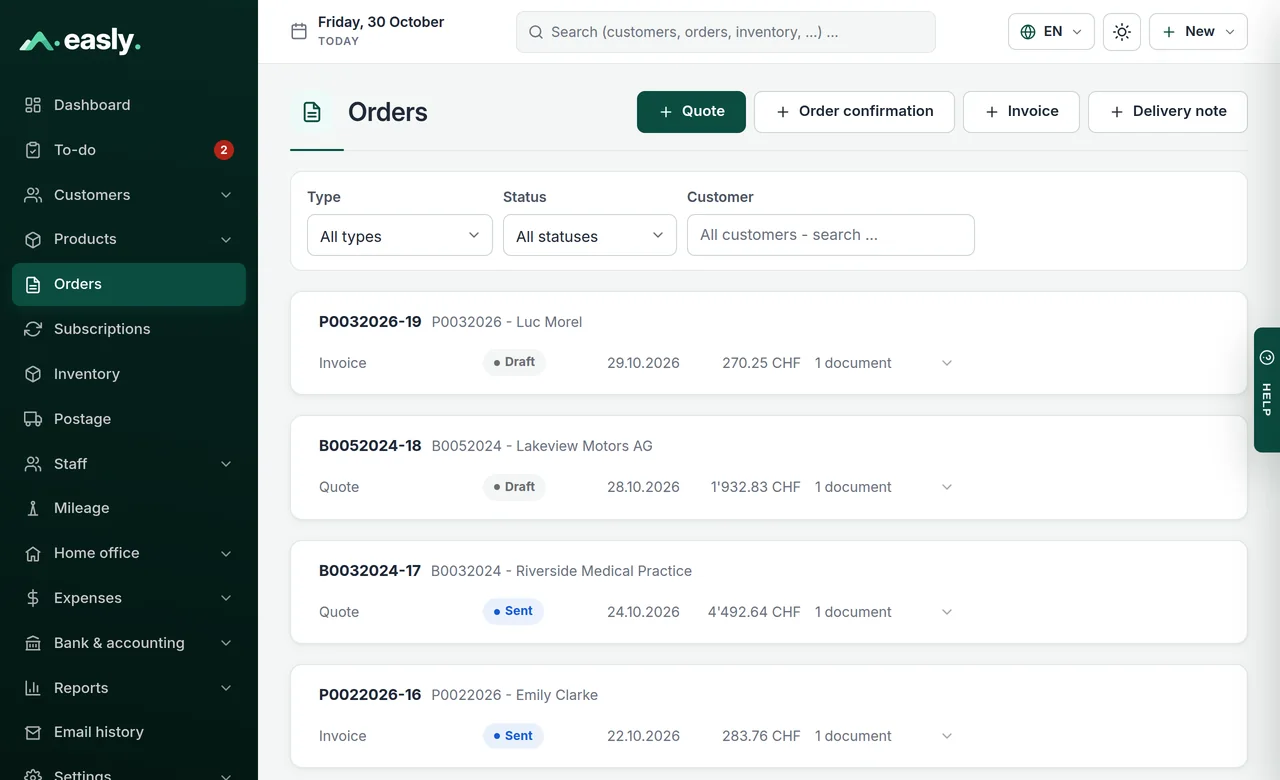The height and width of the screenshot is (780, 1280).
Task: Open the EN language dropdown
Action: (x=1051, y=32)
